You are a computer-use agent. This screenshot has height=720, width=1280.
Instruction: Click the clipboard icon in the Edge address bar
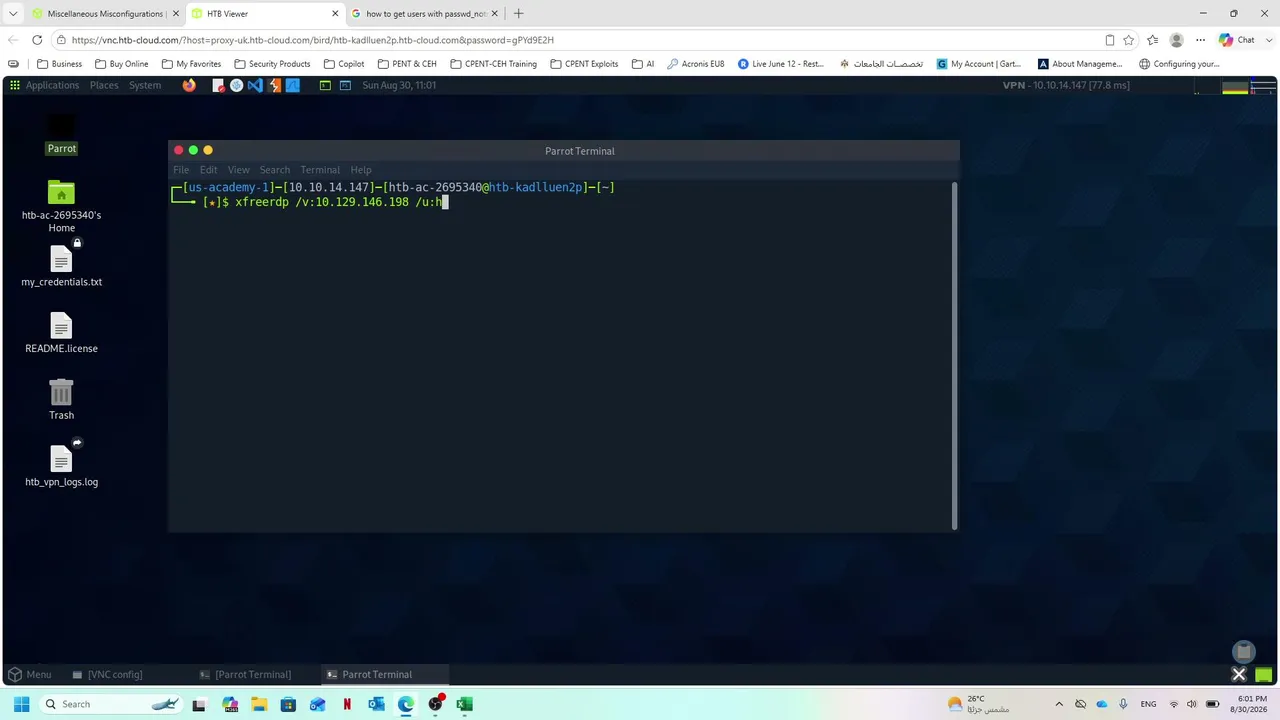pyautogui.click(x=1110, y=40)
